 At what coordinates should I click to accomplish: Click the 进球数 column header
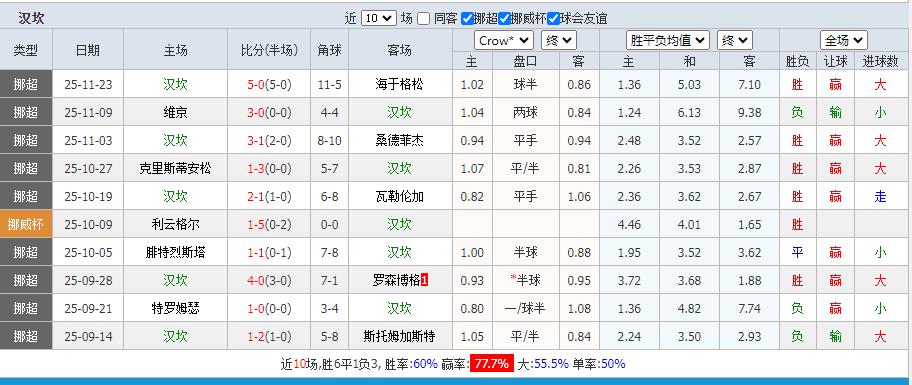click(881, 61)
